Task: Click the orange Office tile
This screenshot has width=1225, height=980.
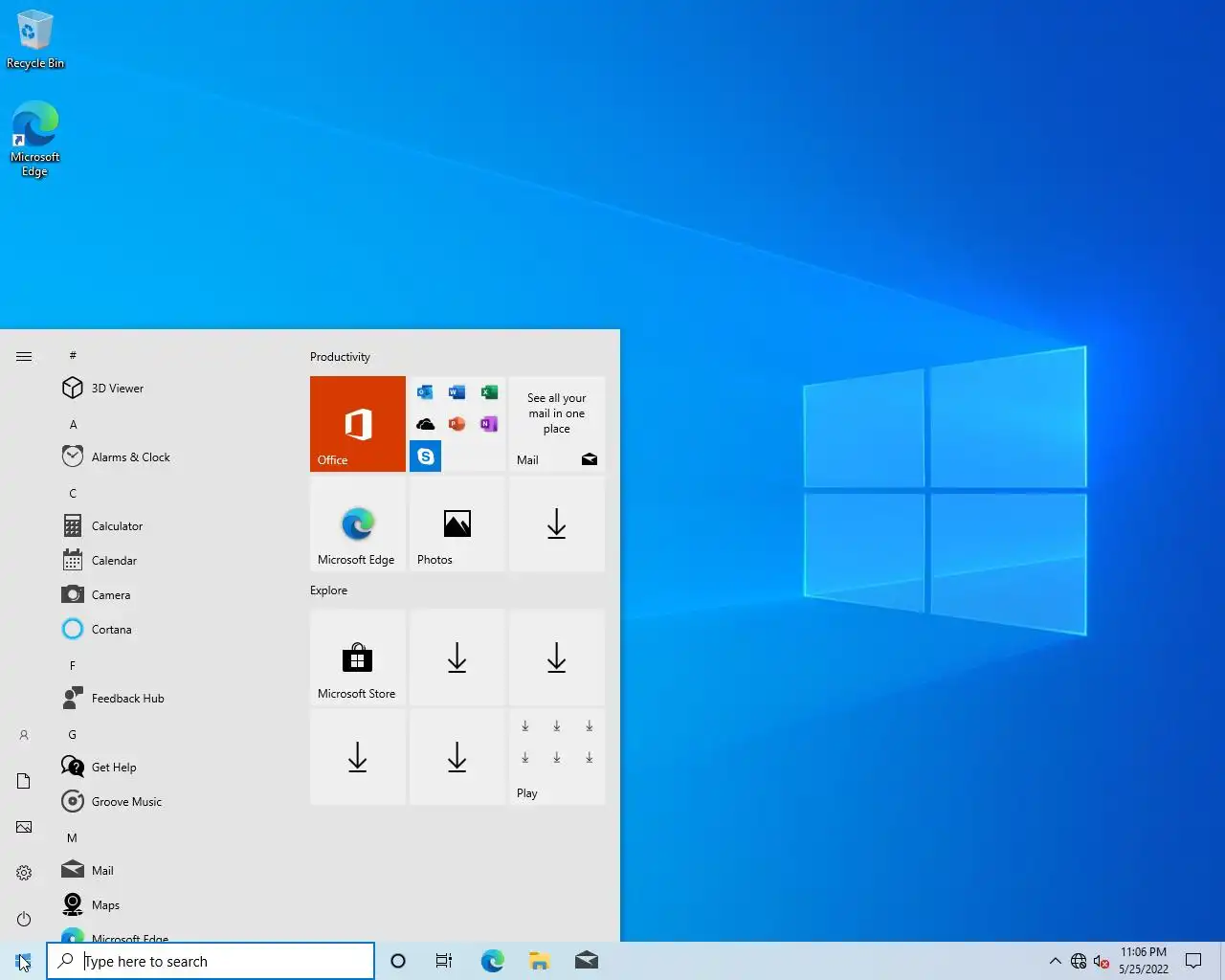Action: pos(358,424)
